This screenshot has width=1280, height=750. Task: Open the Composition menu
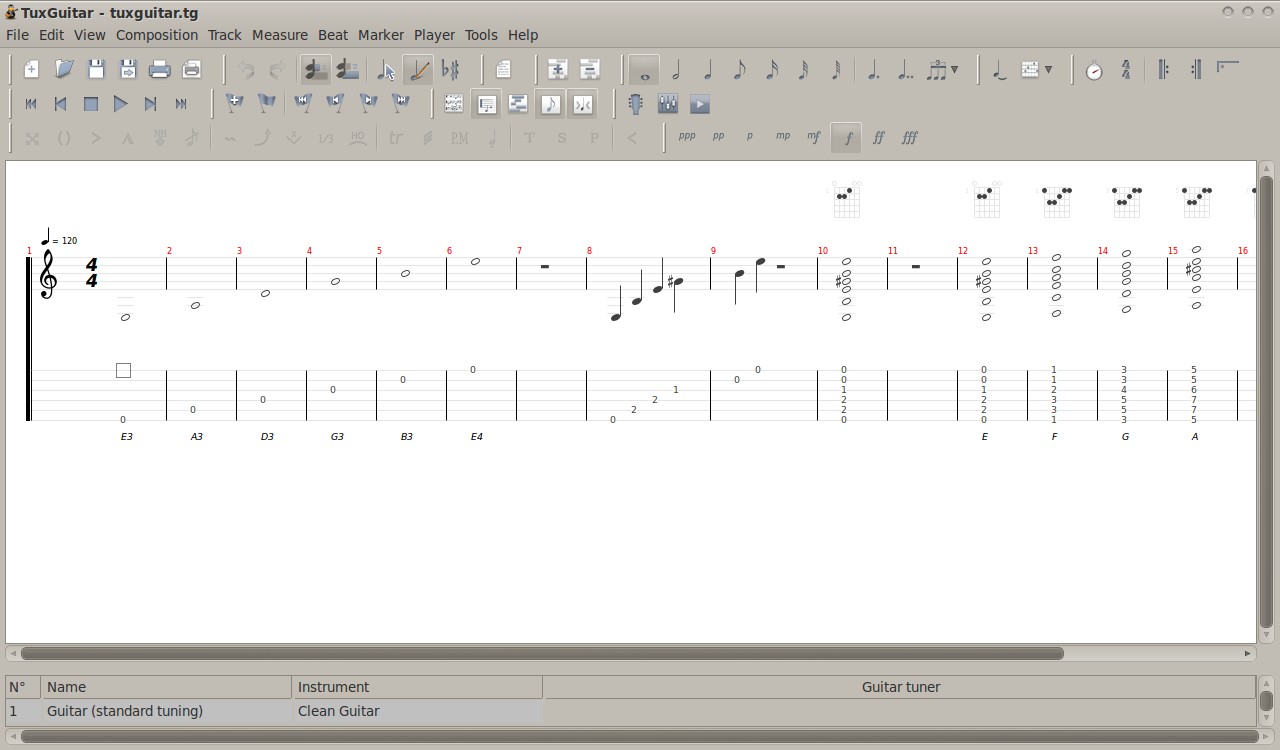156,34
